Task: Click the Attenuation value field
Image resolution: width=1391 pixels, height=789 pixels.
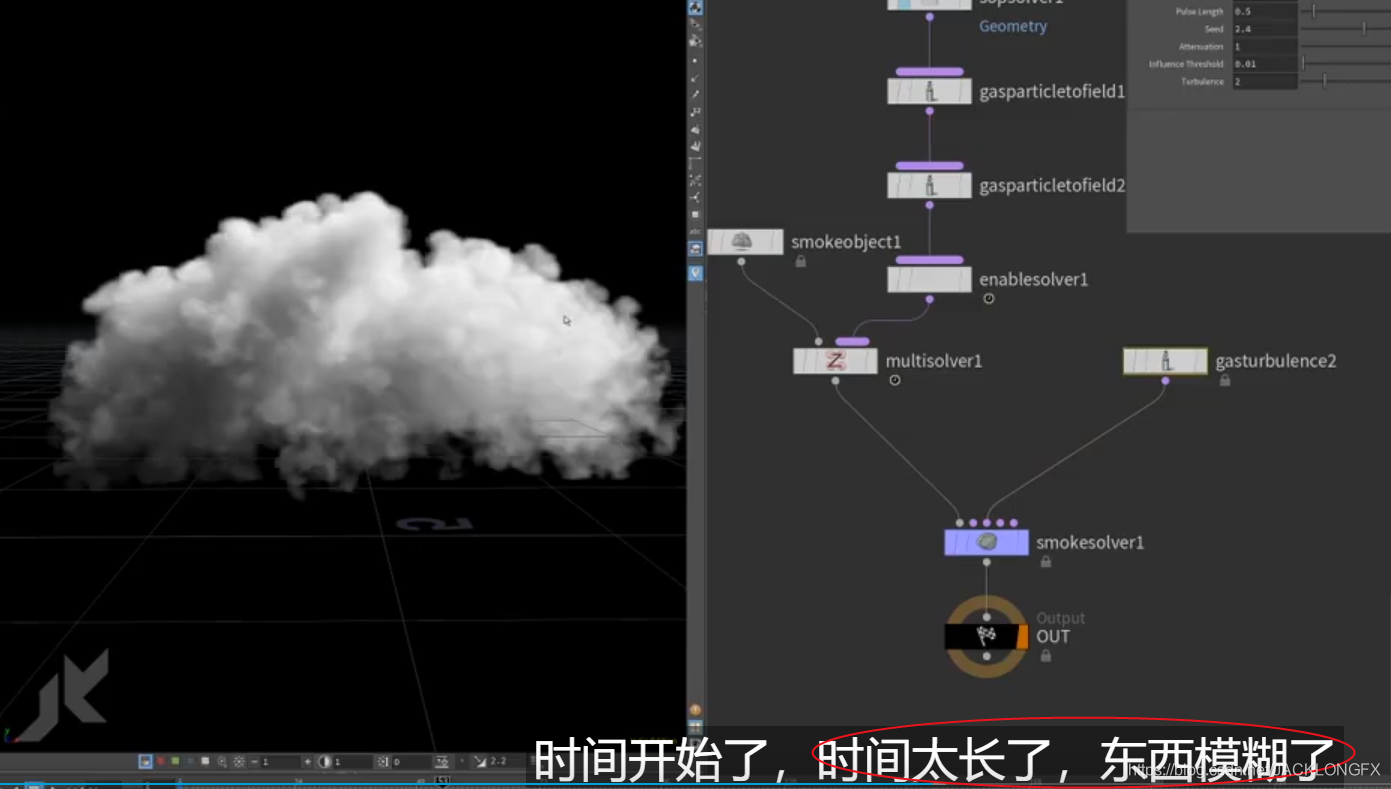Action: point(1264,47)
